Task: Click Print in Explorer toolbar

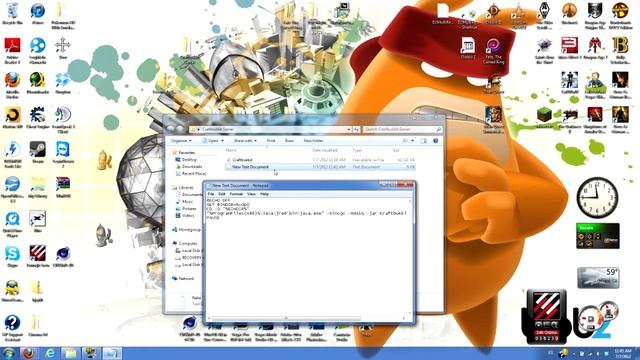Action: 271,140
